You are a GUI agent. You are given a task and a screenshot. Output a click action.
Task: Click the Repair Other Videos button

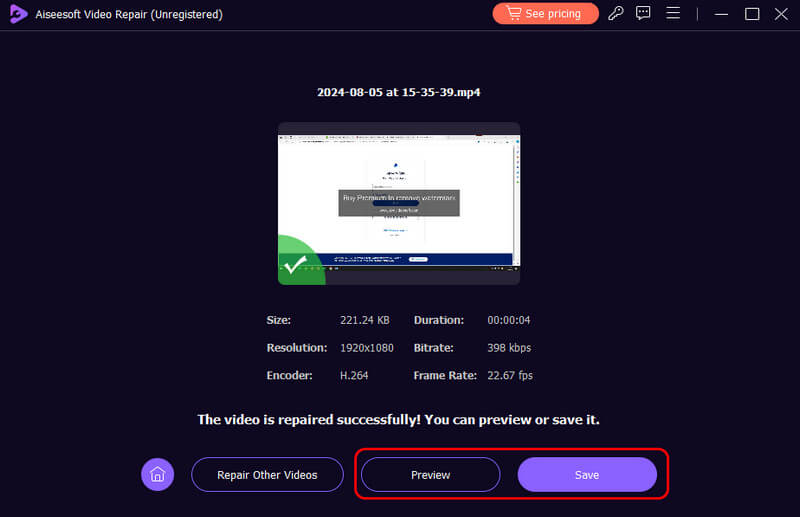click(267, 475)
